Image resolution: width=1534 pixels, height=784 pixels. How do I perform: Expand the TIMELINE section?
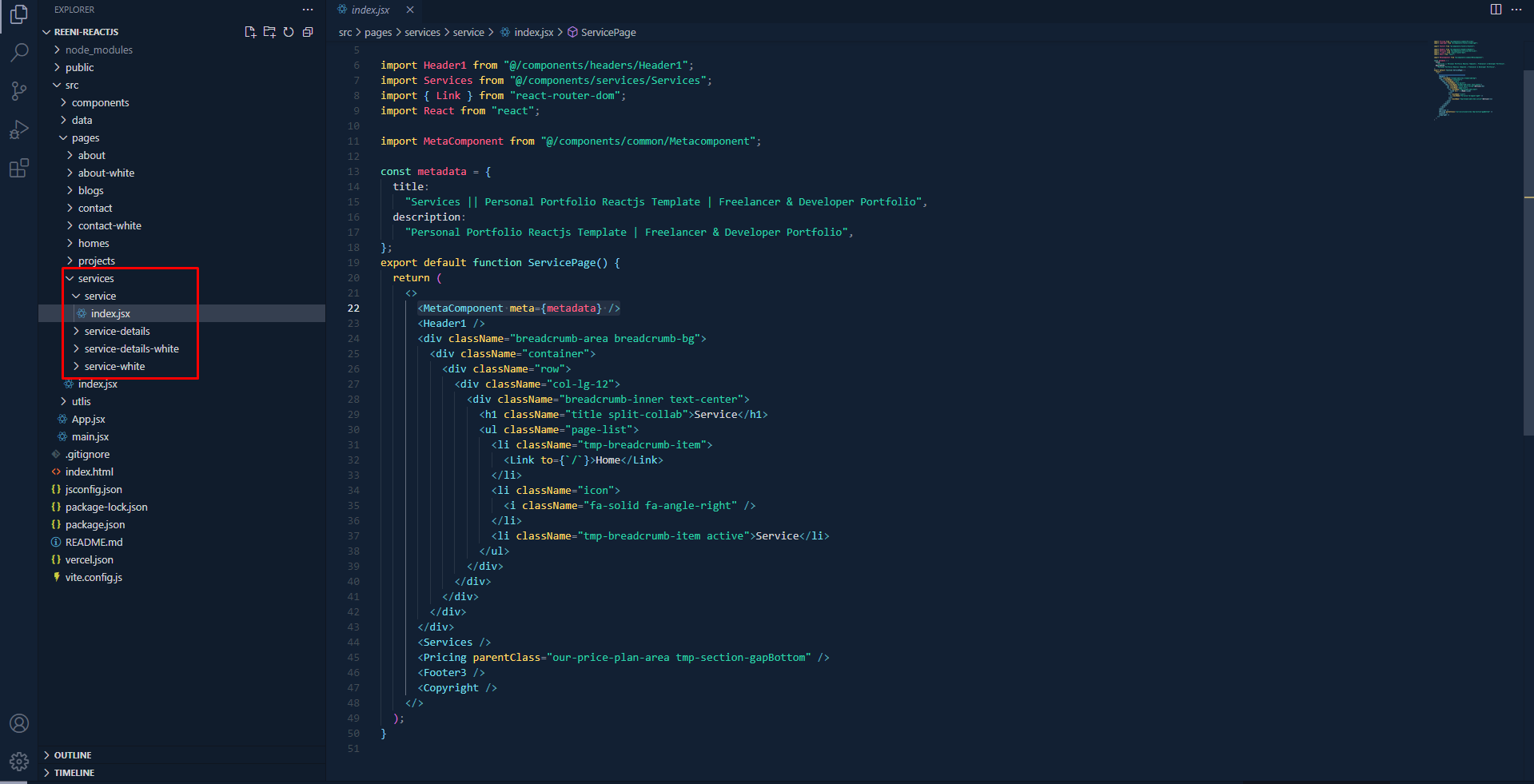coord(74,773)
